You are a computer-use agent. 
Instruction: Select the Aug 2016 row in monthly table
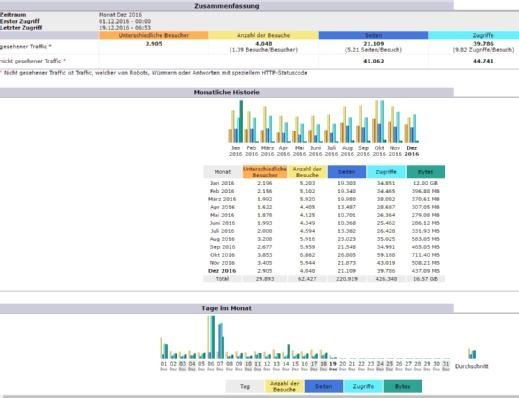[324, 239]
